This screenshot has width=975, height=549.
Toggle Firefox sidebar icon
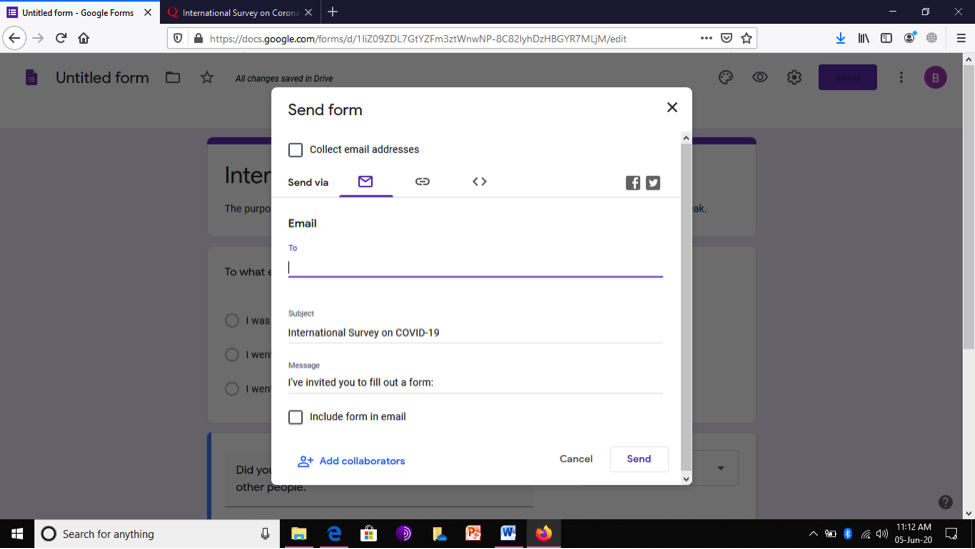(886, 39)
